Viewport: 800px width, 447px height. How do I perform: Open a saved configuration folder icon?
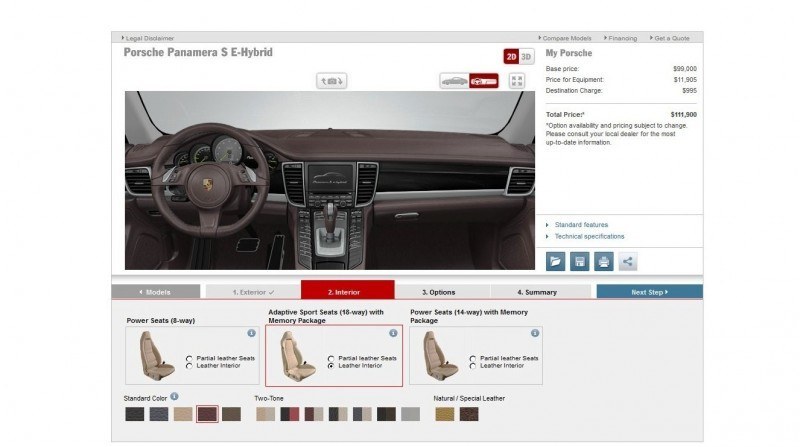point(556,262)
